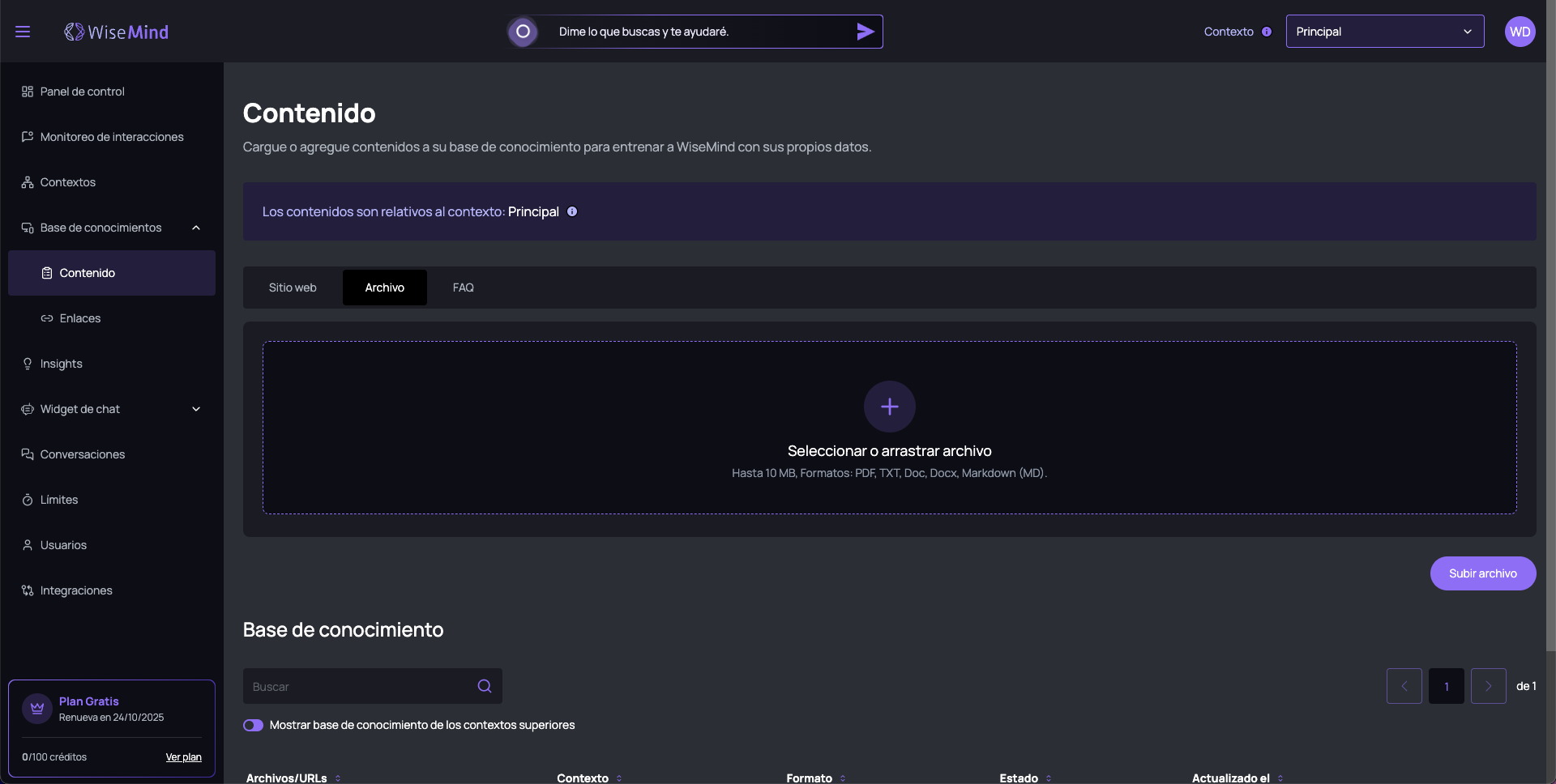Open the Principal context dropdown
The image size is (1556, 784).
click(x=1384, y=32)
